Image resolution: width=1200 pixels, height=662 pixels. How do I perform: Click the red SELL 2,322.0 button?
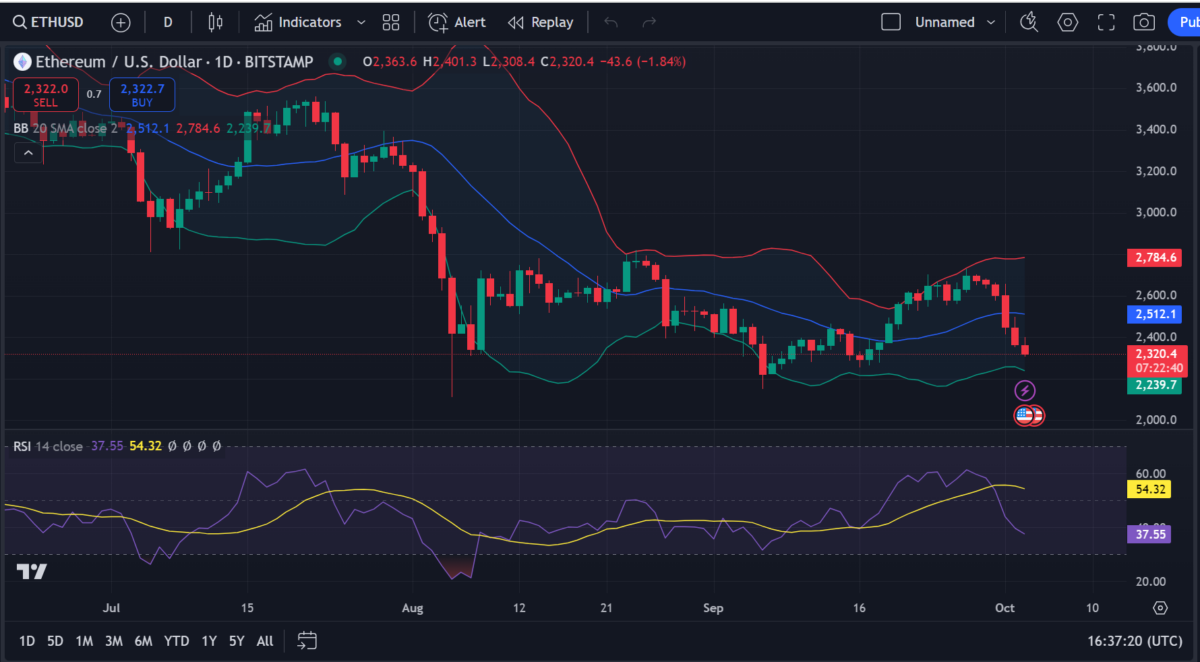point(47,95)
